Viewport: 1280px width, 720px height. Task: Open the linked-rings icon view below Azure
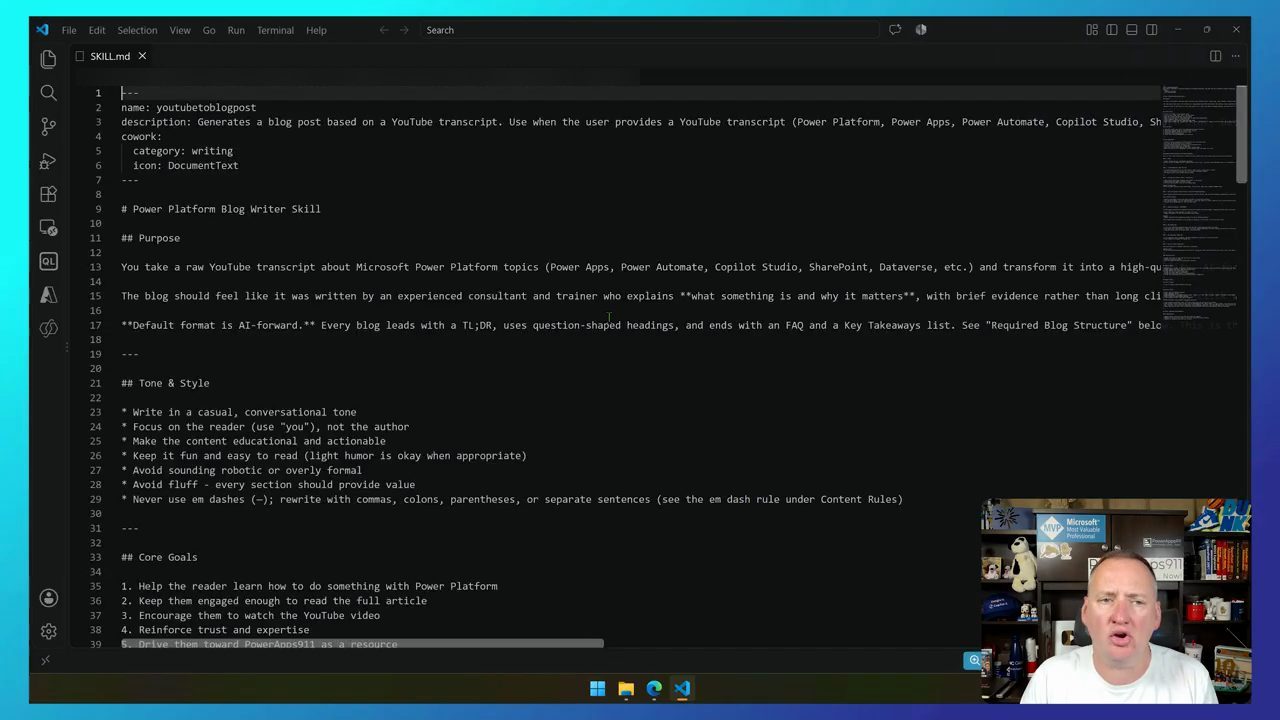pyautogui.click(x=48, y=329)
